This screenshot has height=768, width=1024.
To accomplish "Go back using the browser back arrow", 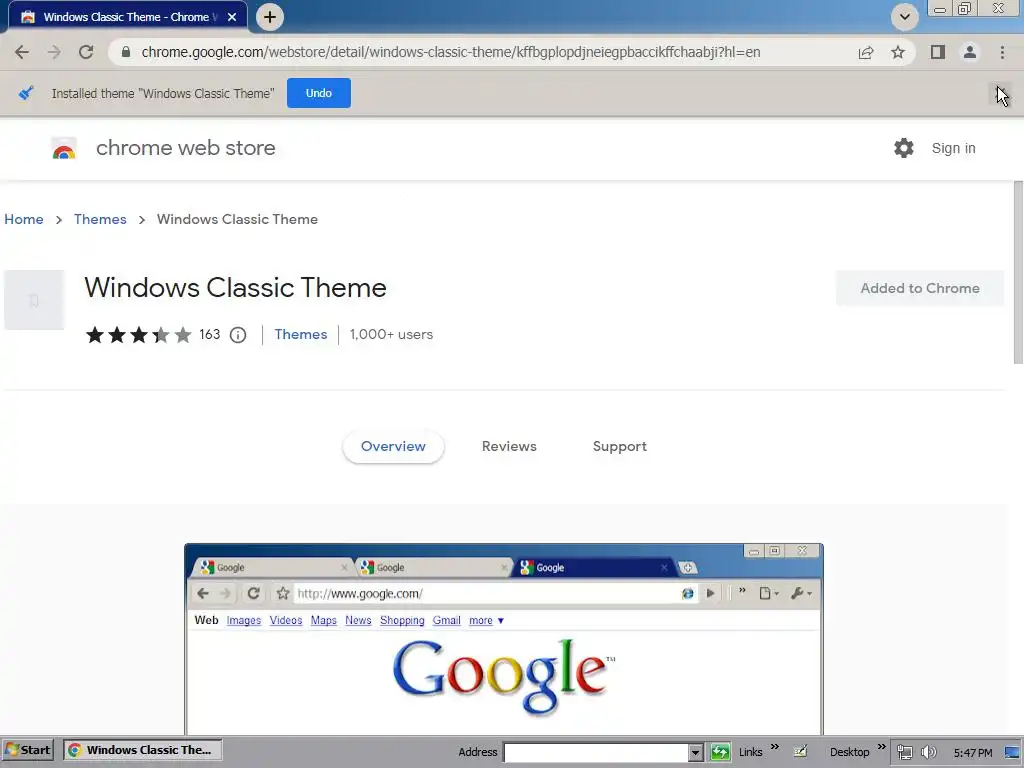I will 22,52.
